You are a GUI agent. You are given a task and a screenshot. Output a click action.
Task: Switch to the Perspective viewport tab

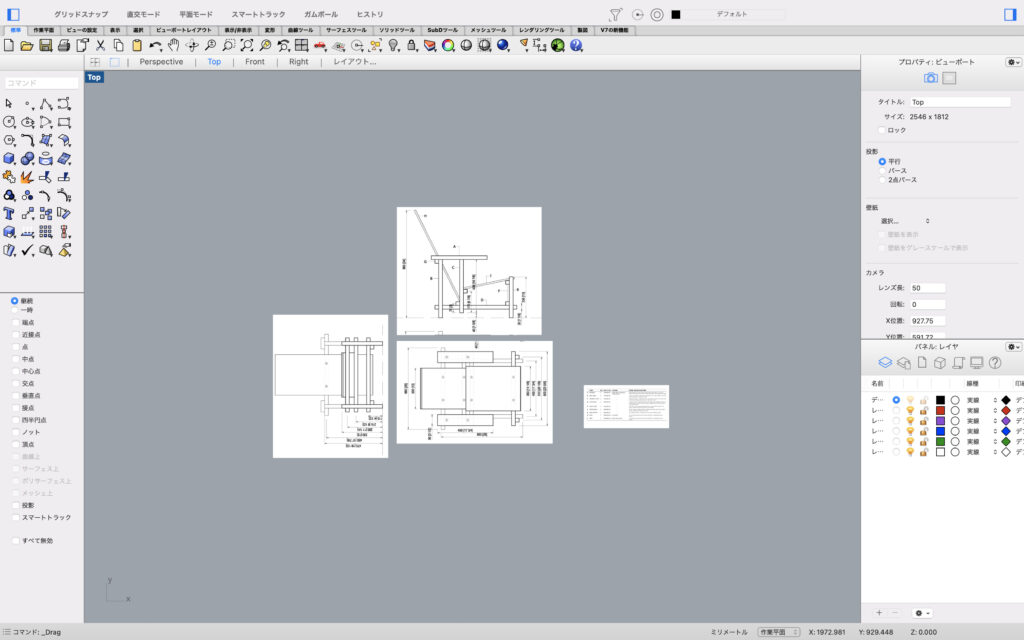pos(161,61)
